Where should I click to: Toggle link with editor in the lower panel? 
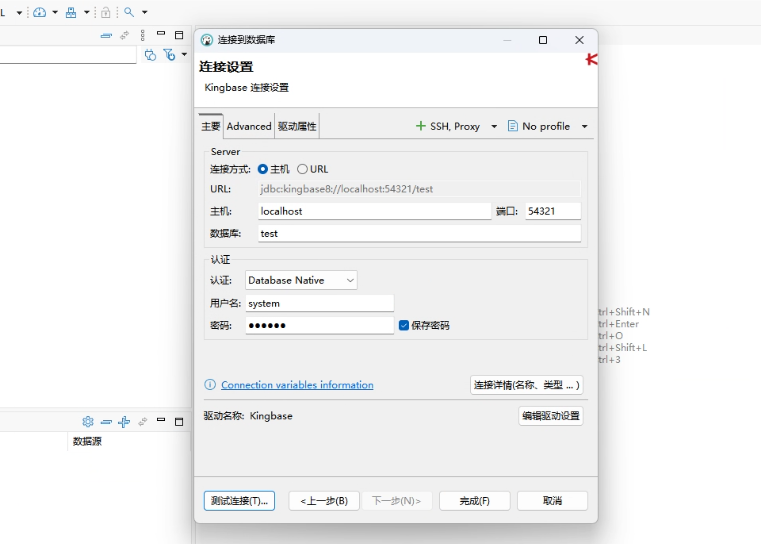[143, 422]
